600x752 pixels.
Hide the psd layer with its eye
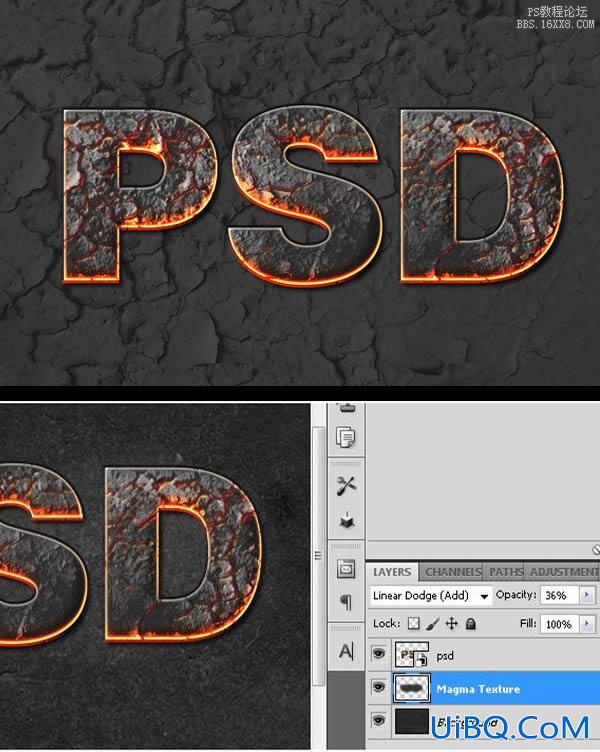(x=379, y=654)
